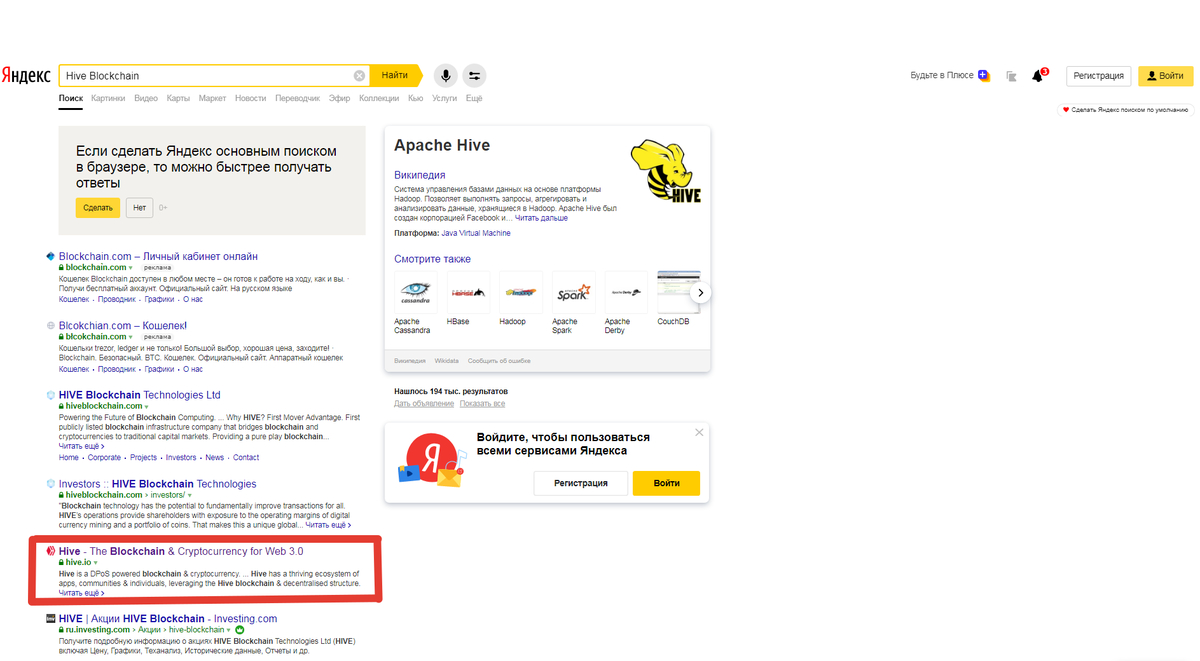Click the Blockchain.com result favicon
1200x661 pixels.
(51, 257)
